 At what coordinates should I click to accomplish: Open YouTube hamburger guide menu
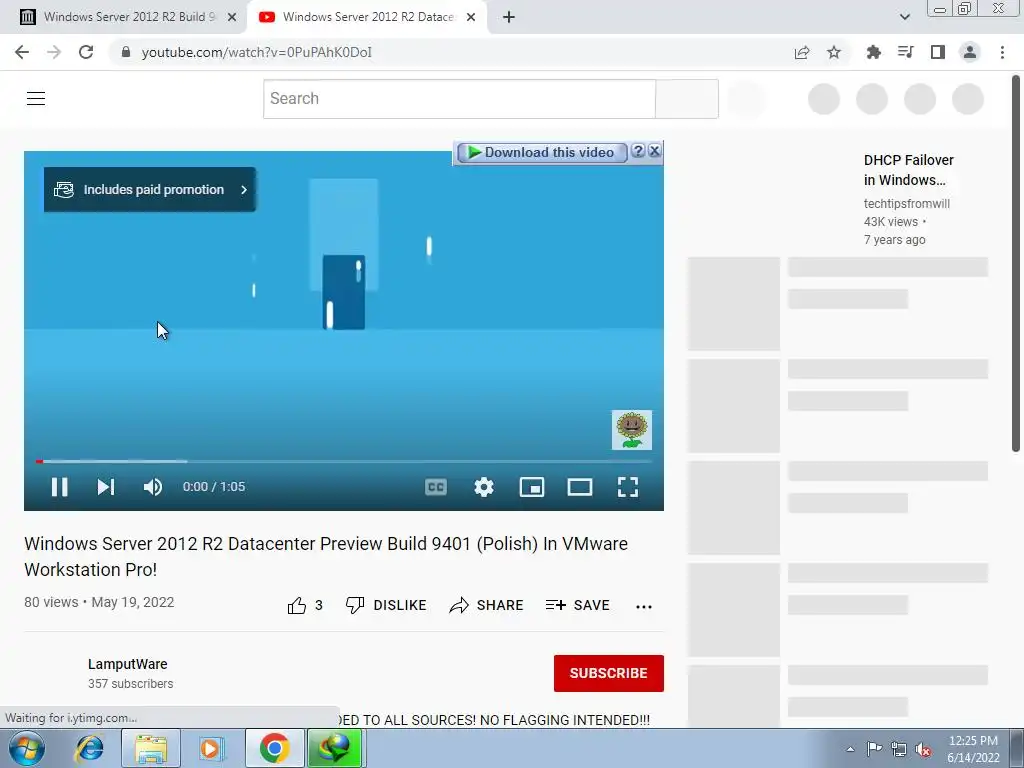click(x=36, y=99)
